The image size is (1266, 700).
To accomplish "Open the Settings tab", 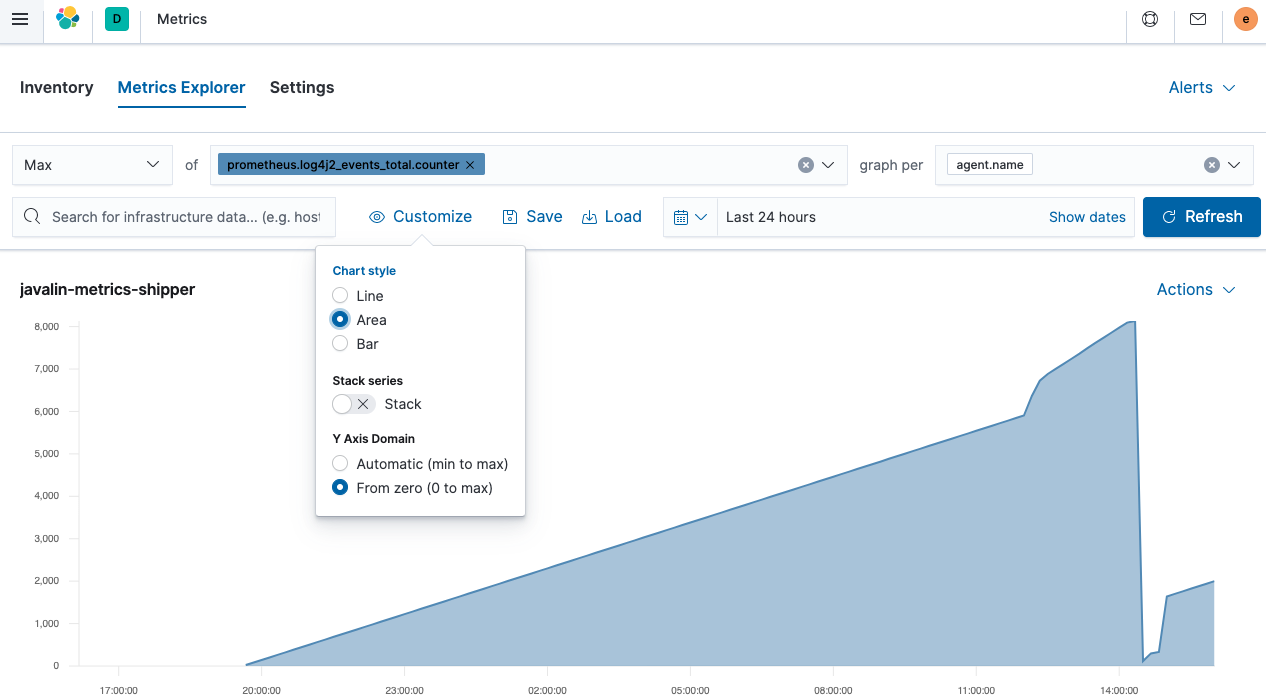I will 302,87.
